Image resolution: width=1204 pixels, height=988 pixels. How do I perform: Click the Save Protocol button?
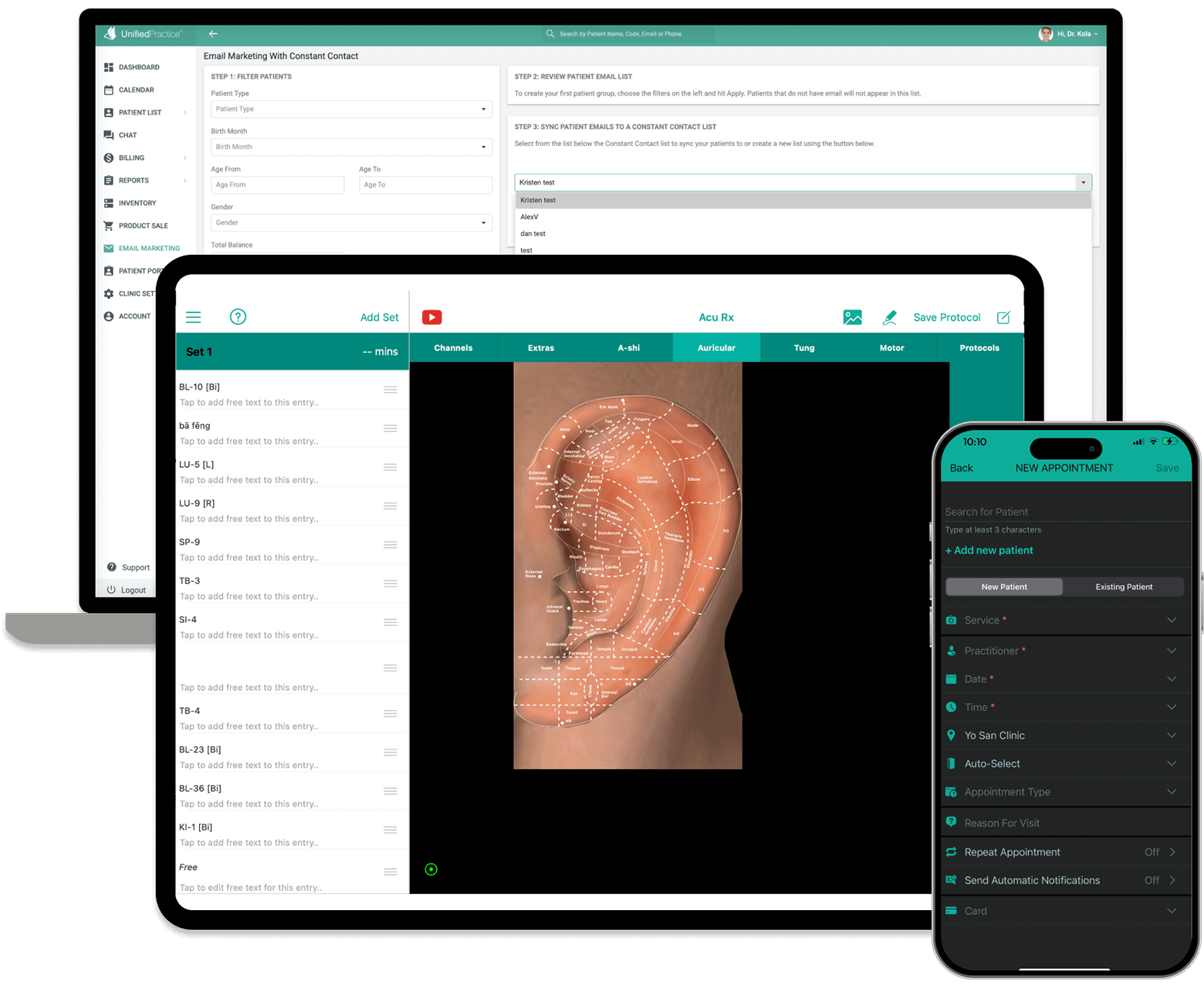point(946,317)
